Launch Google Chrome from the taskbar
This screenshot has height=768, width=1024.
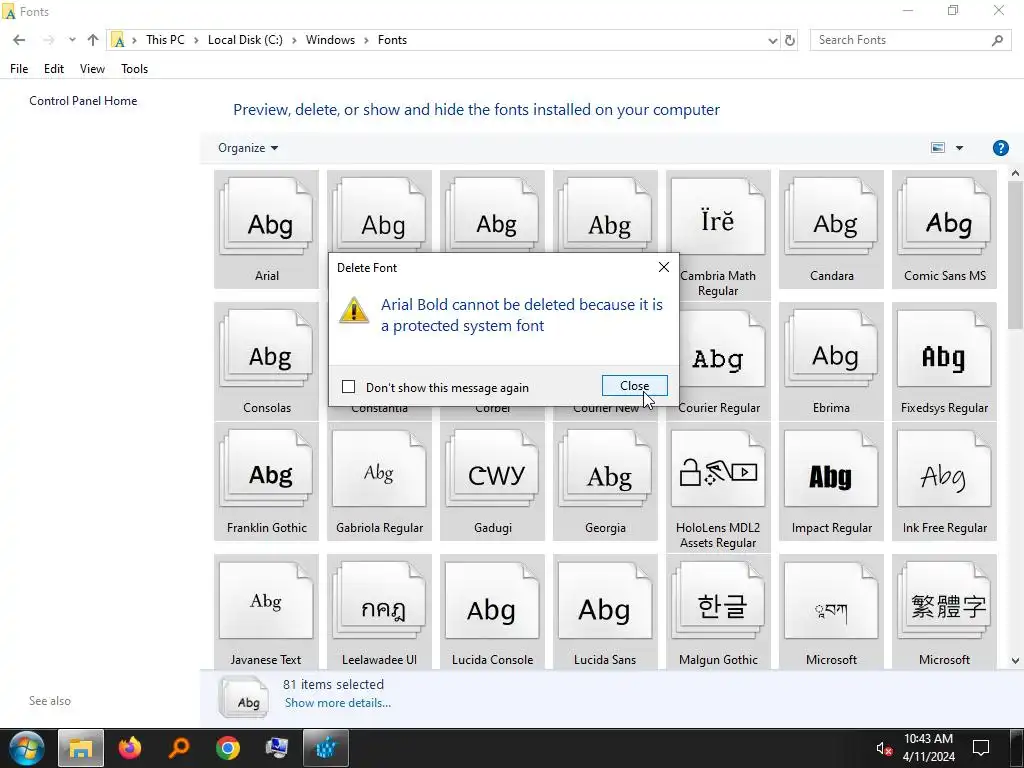pos(228,748)
